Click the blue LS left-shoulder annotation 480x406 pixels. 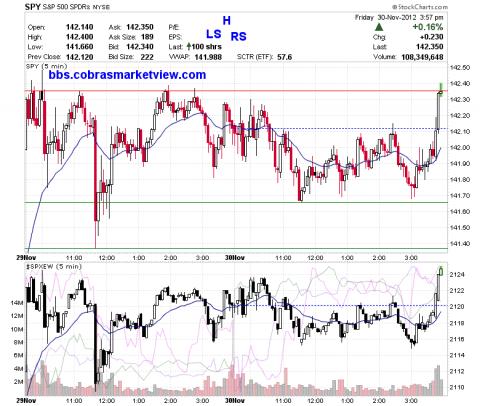point(214,34)
